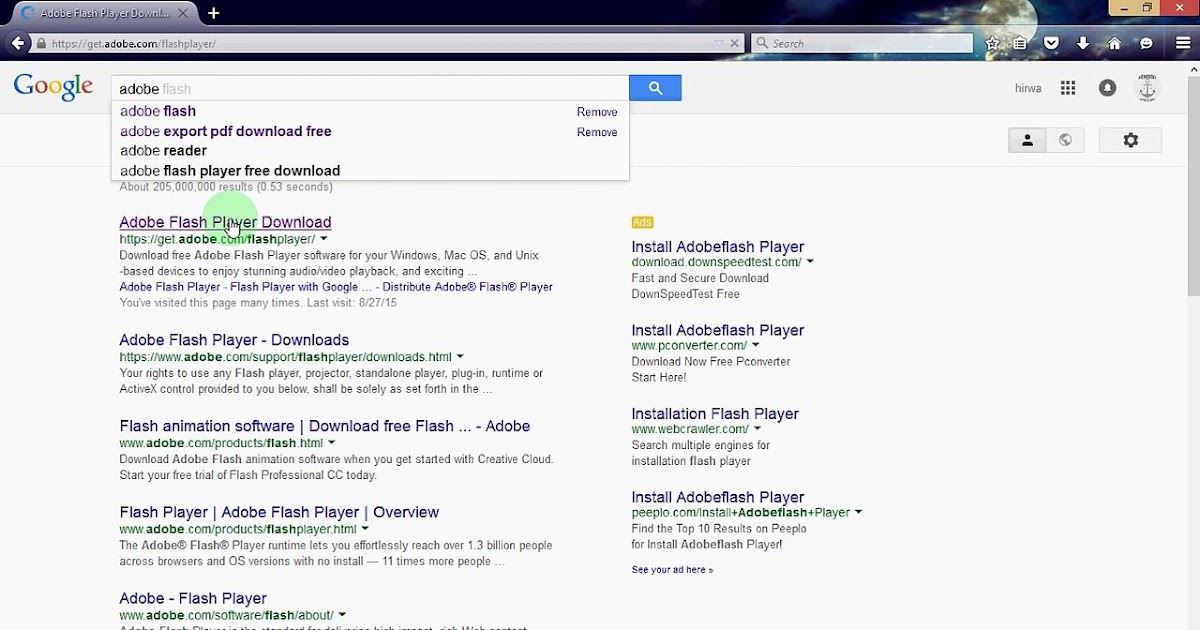Click the Firefox address bar URL

(x=133, y=44)
